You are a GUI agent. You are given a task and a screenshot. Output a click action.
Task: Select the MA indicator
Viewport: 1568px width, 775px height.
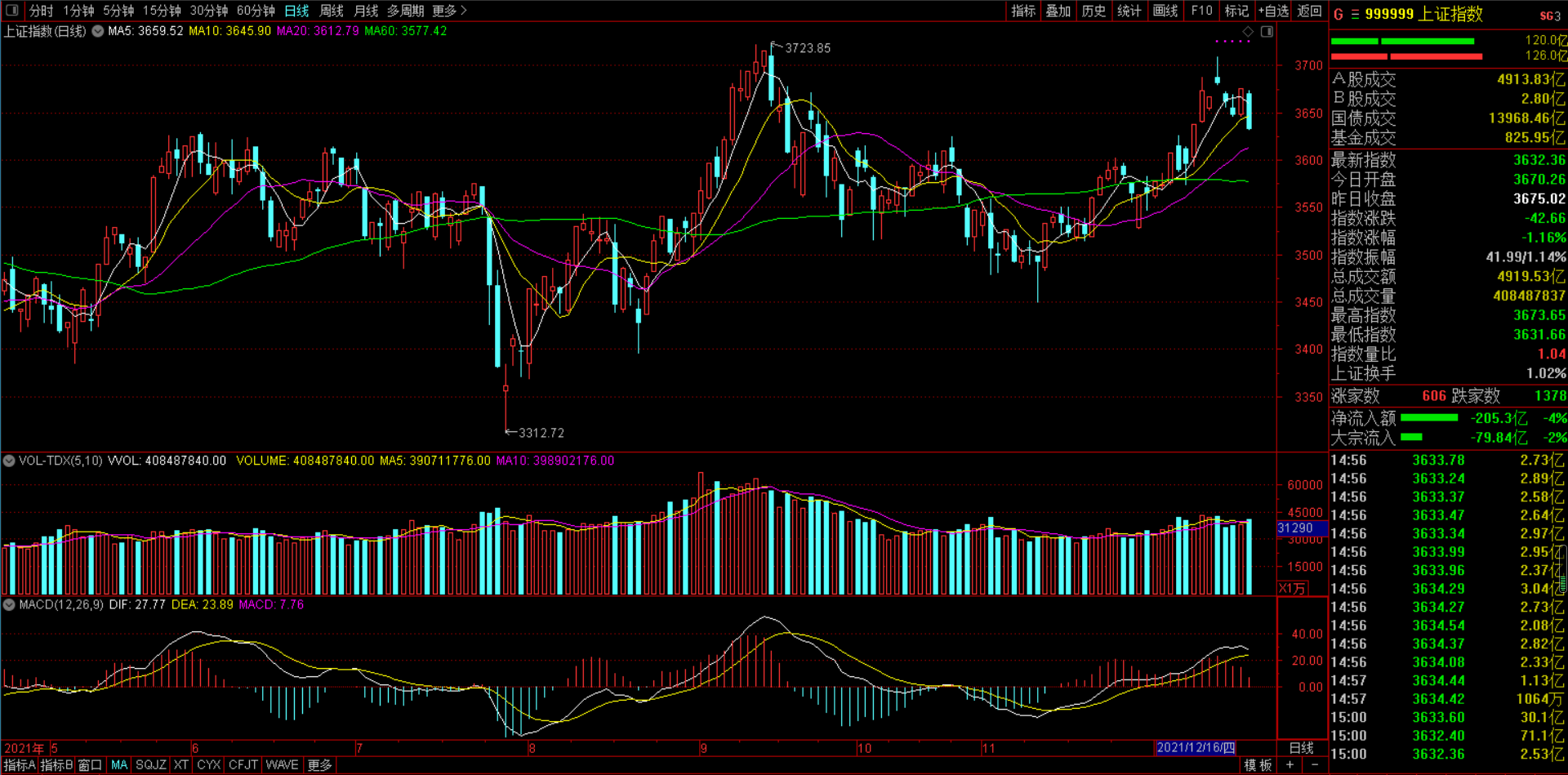(x=119, y=765)
